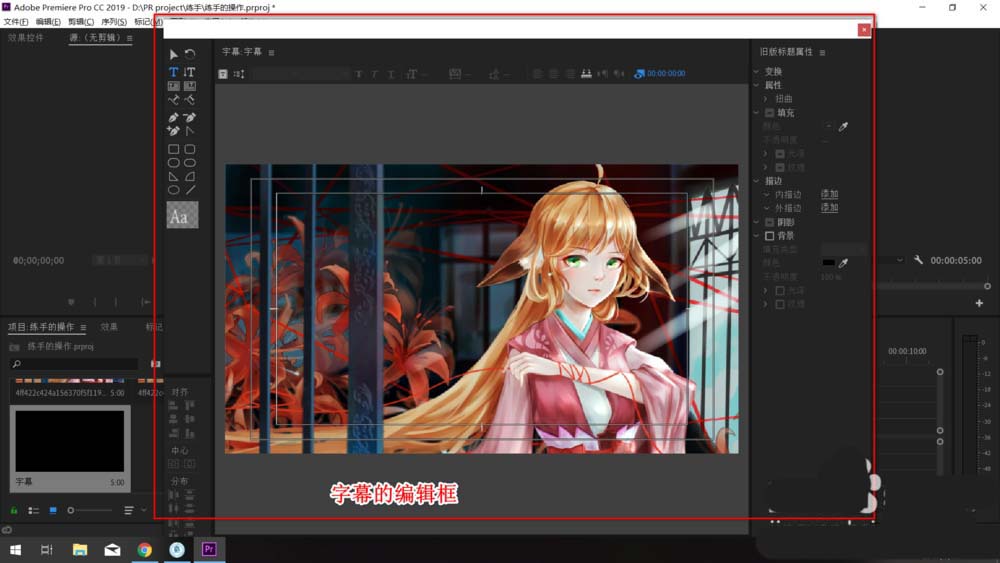
Task: Click the black background color swatch
Action: coord(828,262)
